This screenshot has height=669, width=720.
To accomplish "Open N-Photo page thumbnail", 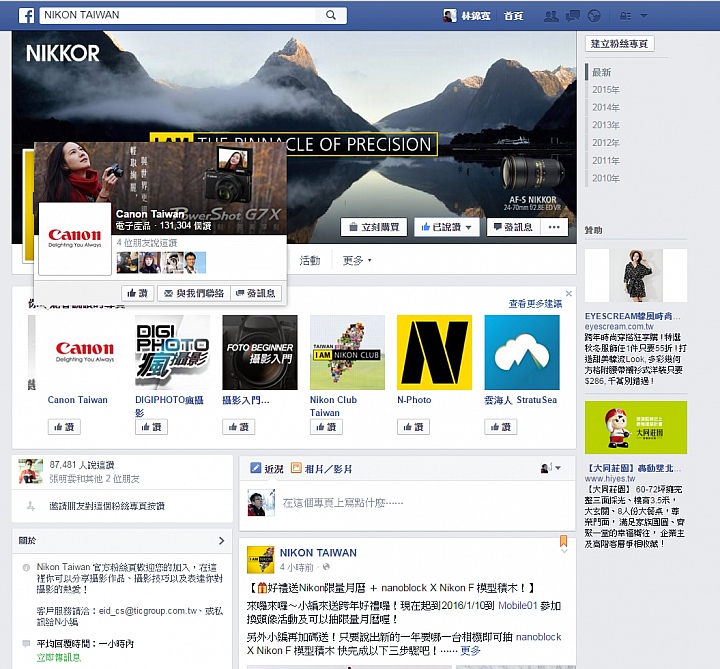I will (x=434, y=352).
